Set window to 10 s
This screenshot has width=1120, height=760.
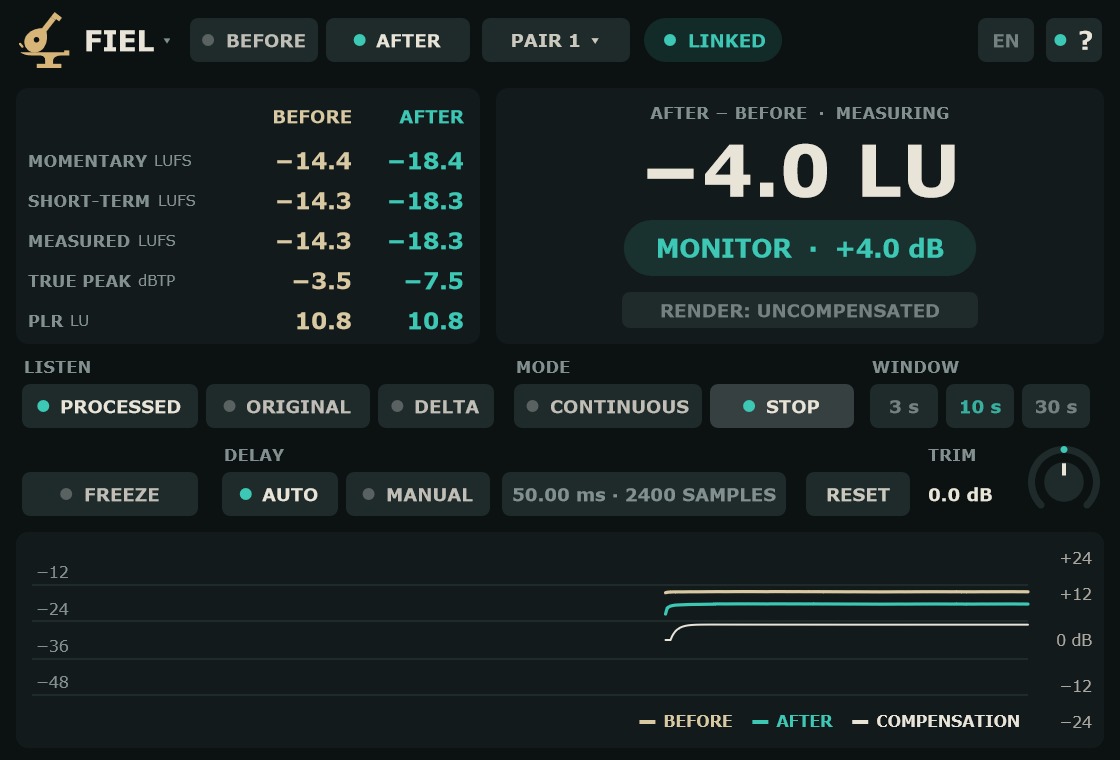pos(980,406)
